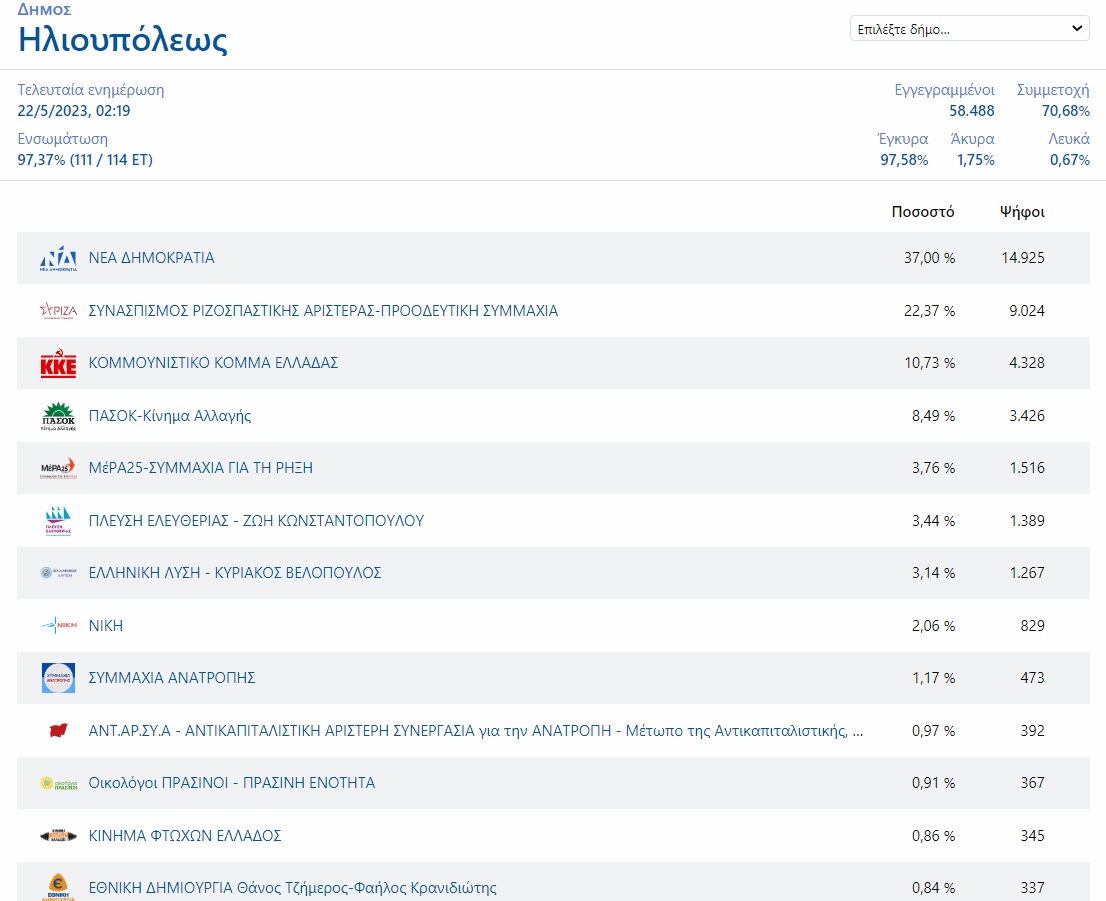The height and width of the screenshot is (901, 1106).
Task: Click the Άκυρα label
Action: (x=973, y=139)
